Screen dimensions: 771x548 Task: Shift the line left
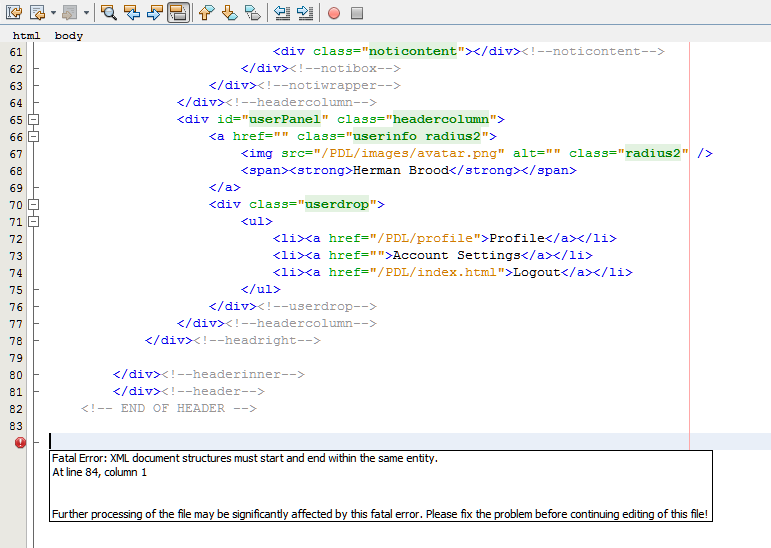[x=282, y=13]
